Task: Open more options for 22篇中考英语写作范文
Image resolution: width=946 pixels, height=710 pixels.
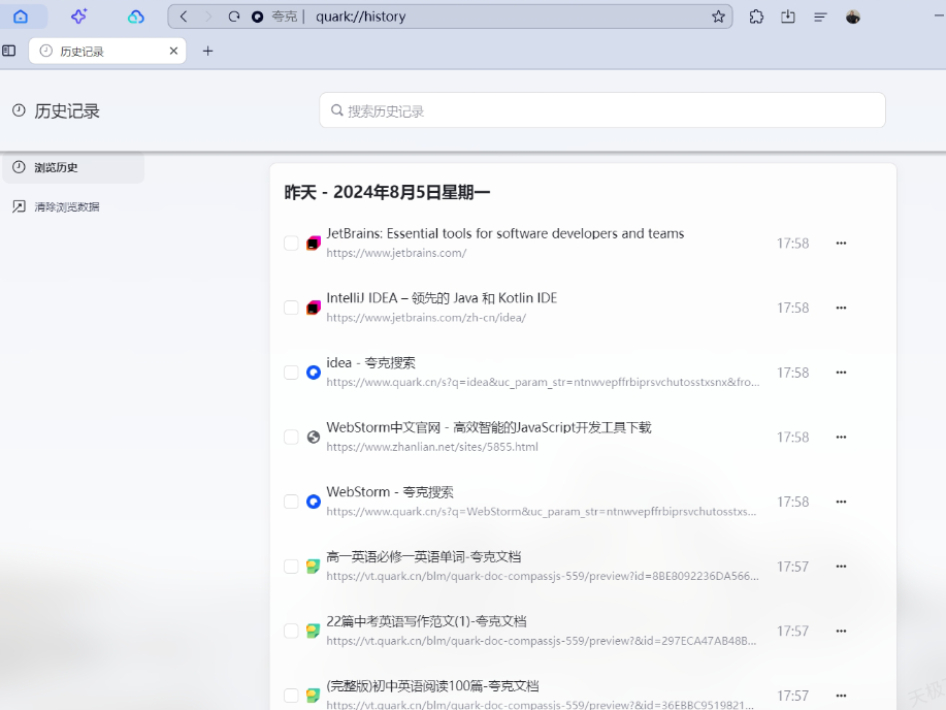Action: click(841, 631)
